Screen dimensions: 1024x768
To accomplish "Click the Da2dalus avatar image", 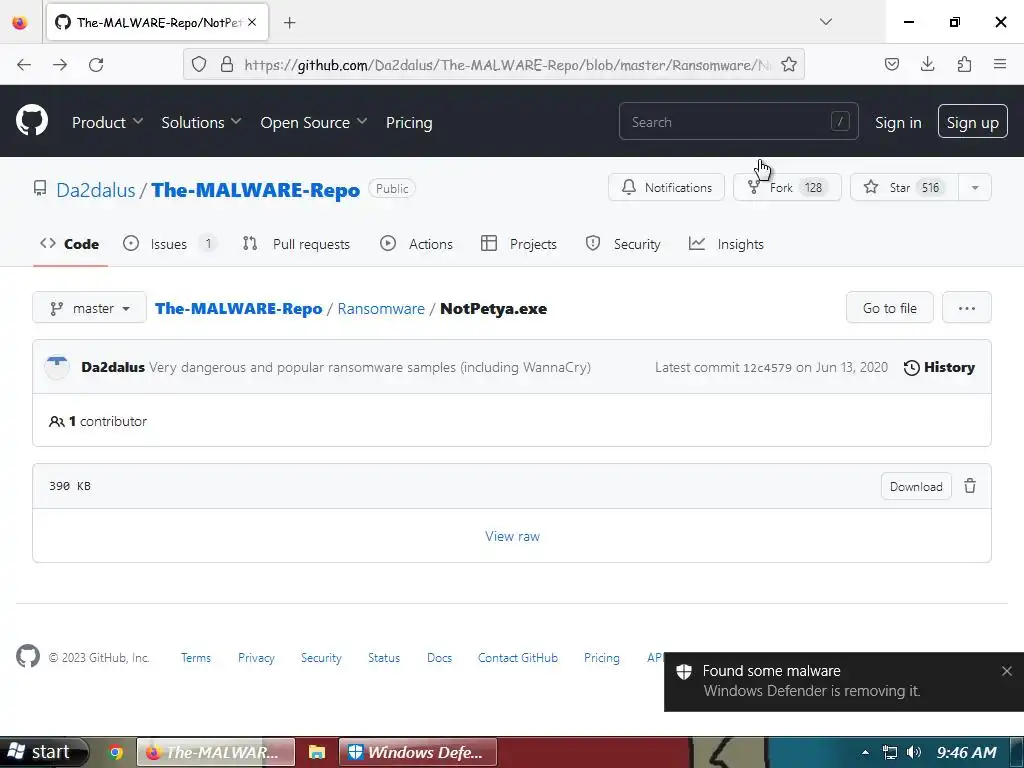I will 57,366.
